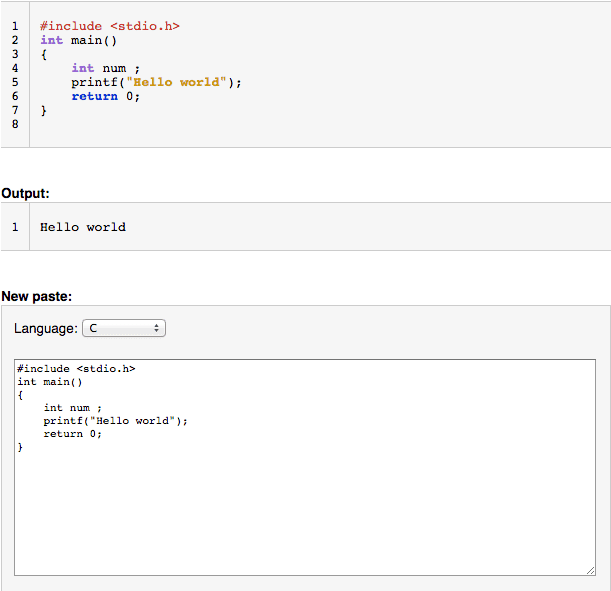This screenshot has width=611, height=591.
Task: Click the 'New paste:' heading
Action: point(37,296)
